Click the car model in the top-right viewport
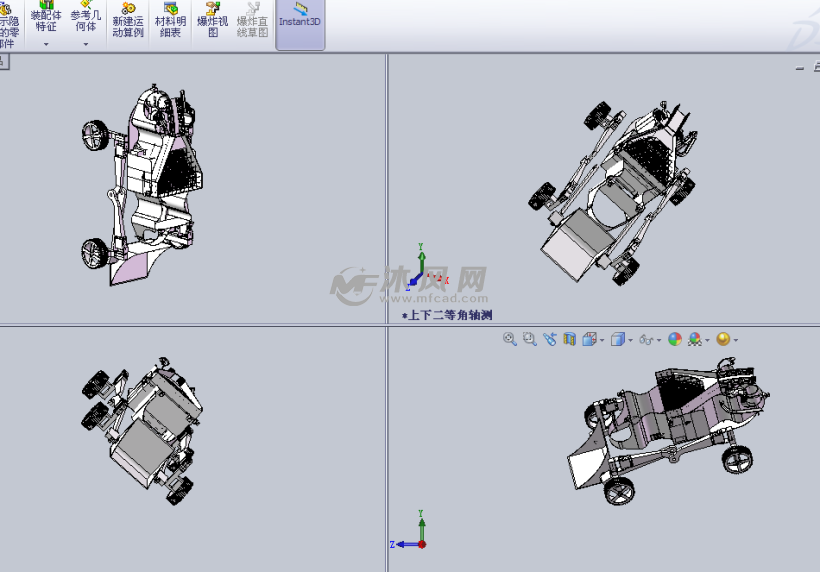The image size is (820, 572). pyautogui.click(x=610, y=190)
